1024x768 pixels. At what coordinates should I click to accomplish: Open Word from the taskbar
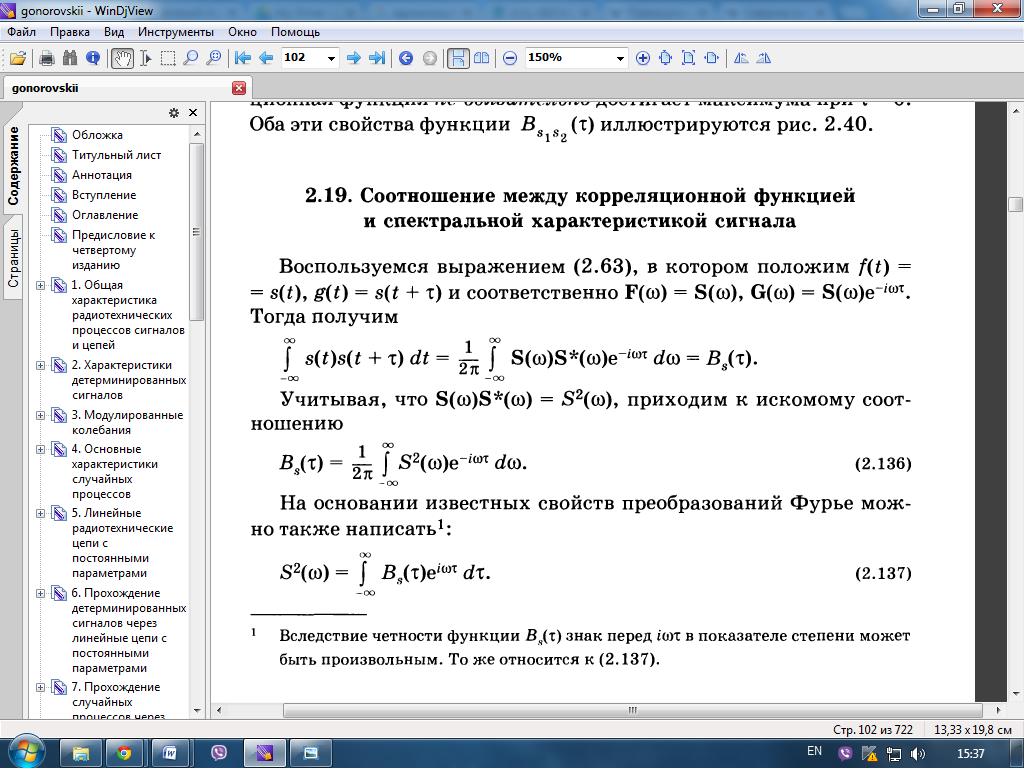pos(170,754)
